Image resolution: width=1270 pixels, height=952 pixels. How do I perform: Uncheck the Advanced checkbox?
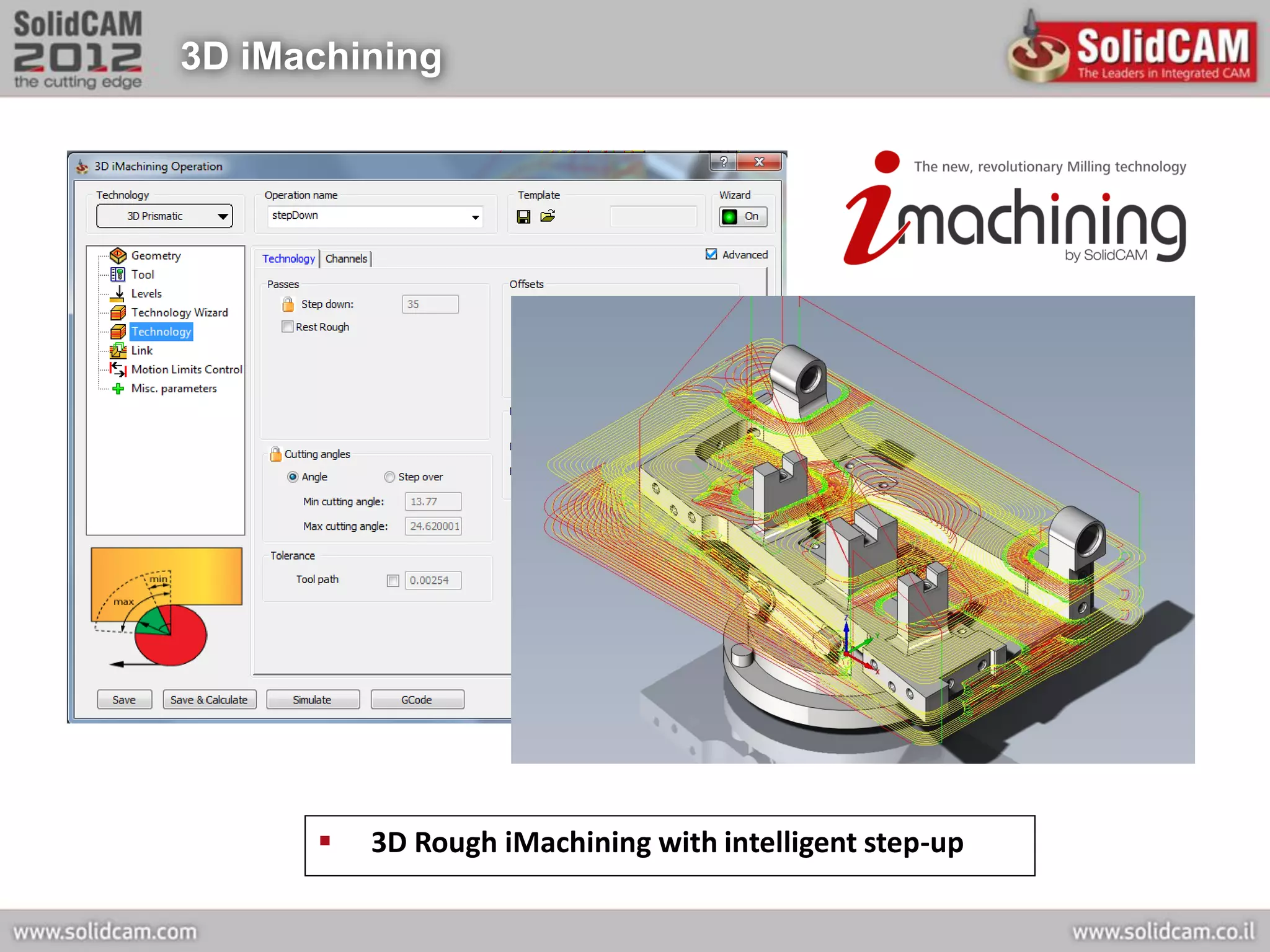point(711,254)
